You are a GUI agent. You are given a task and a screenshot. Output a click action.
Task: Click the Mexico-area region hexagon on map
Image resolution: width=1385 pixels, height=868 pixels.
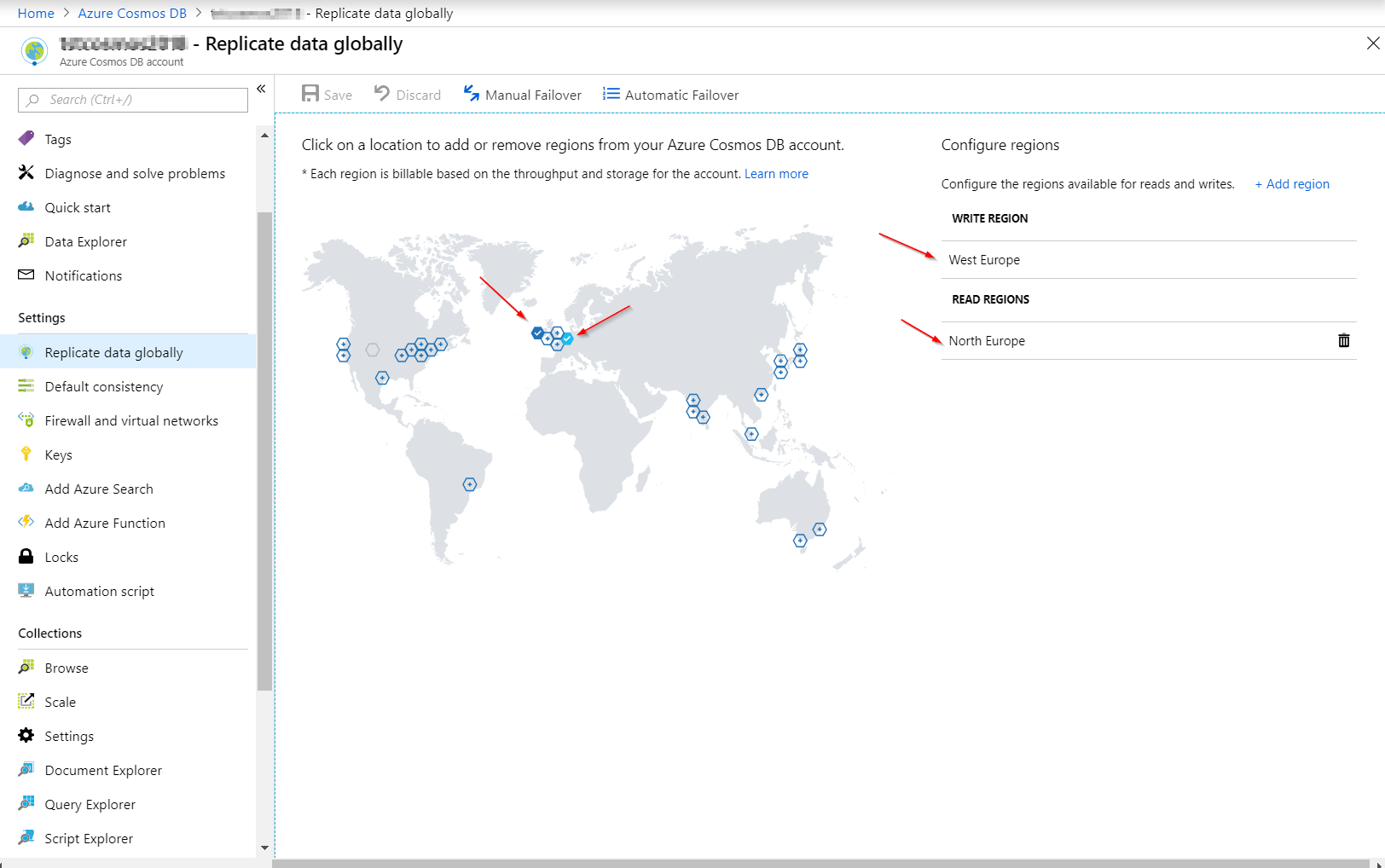pos(382,378)
